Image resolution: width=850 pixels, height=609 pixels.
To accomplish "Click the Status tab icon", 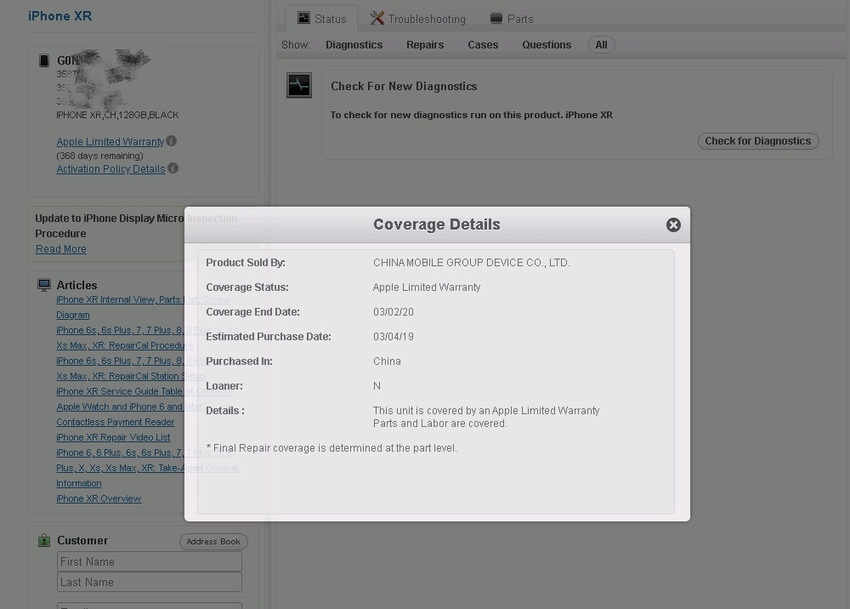I will pos(304,18).
